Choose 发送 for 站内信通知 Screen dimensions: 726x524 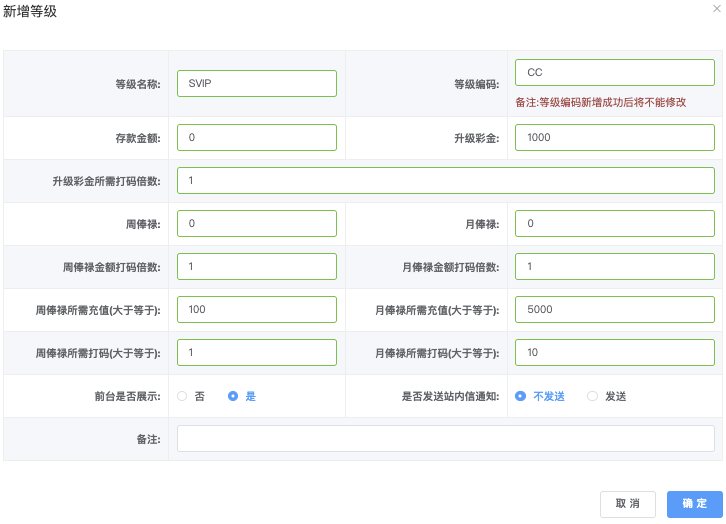[593, 396]
